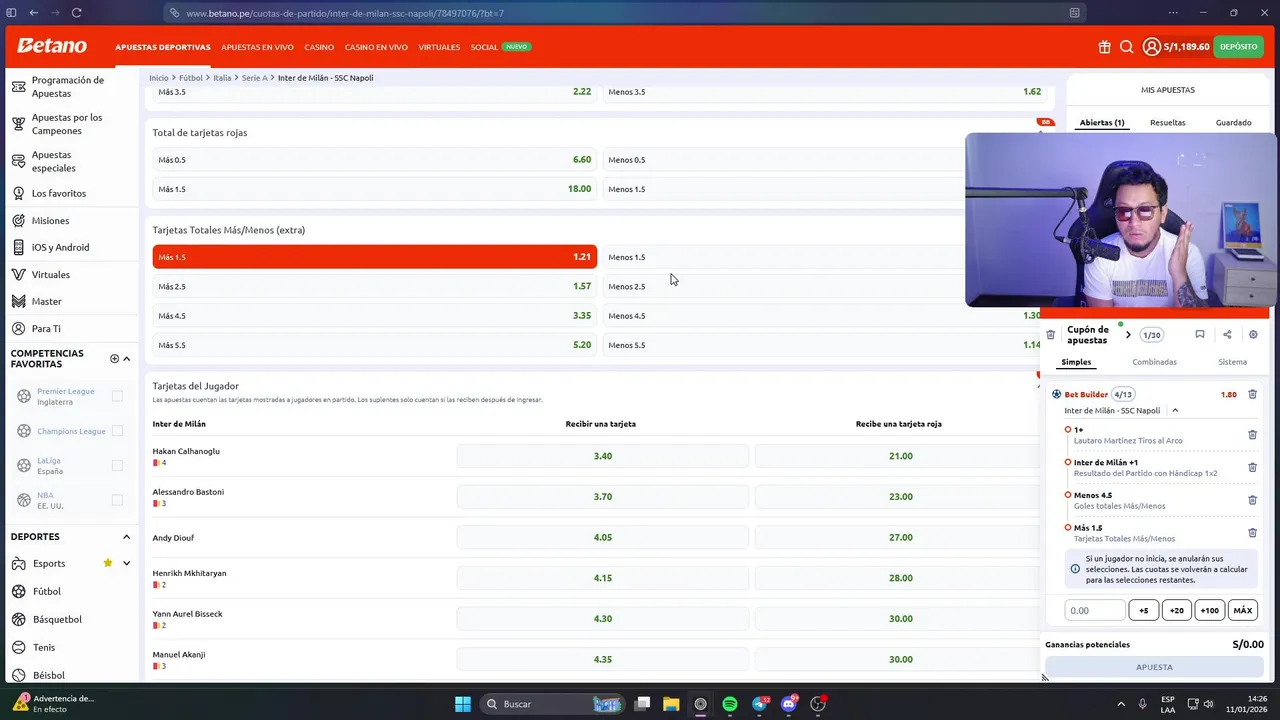
Task: Remove the entire Bet Builder bet
Action: coord(1252,394)
